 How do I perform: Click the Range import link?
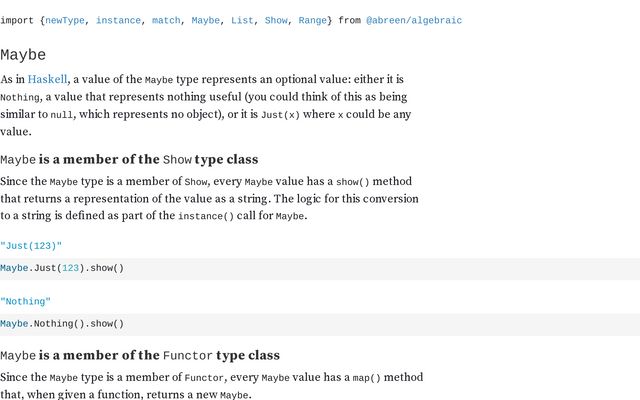[x=313, y=20]
